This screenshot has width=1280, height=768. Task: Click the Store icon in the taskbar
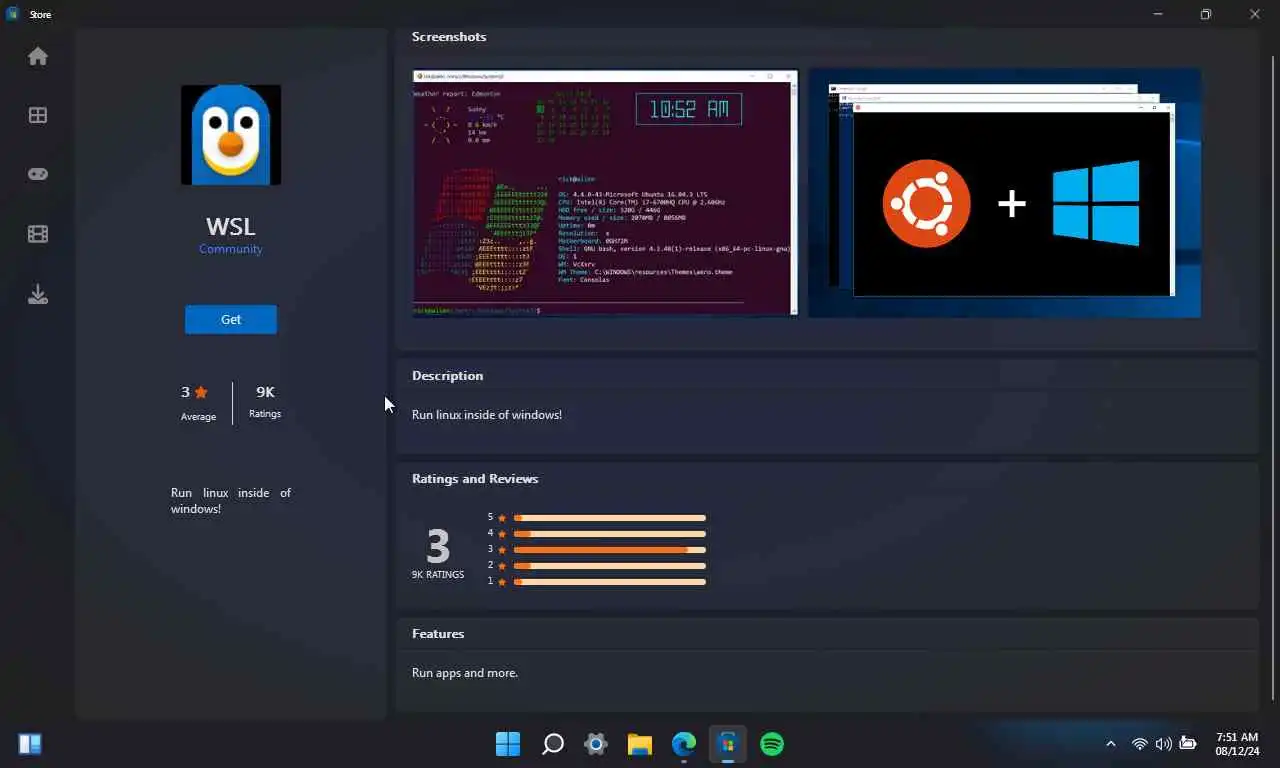(x=728, y=744)
